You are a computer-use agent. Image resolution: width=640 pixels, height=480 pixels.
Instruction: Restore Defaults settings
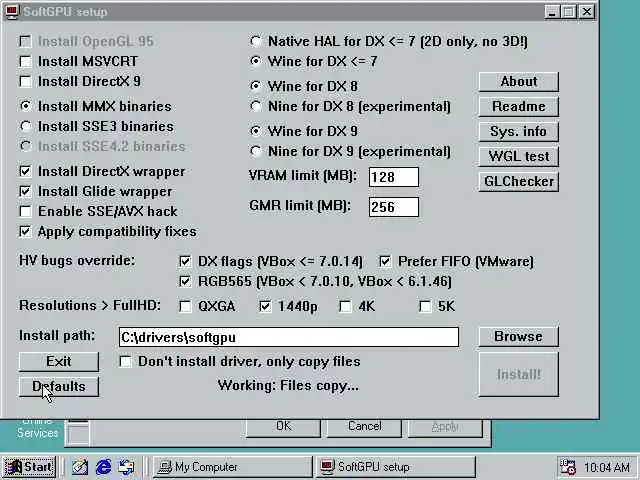click(59, 387)
